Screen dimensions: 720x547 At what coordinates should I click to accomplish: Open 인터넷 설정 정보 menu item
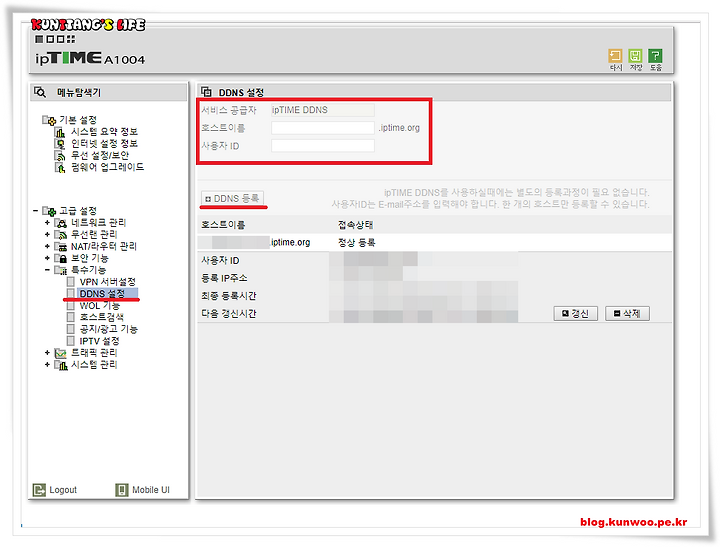coord(104,144)
